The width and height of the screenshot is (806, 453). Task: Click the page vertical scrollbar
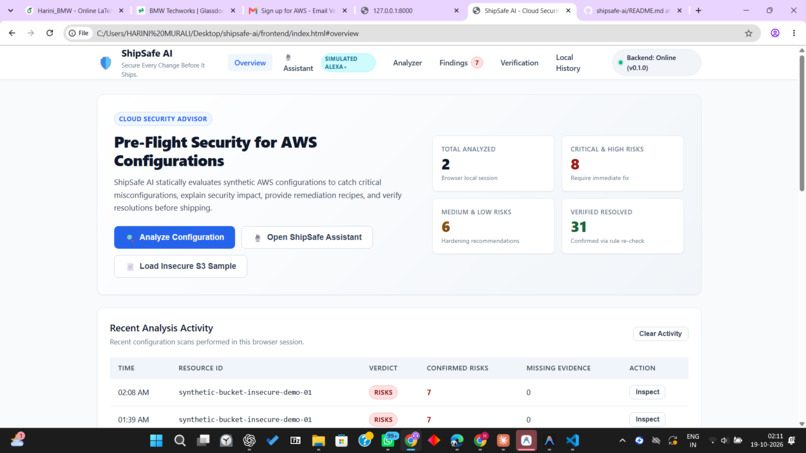click(x=801, y=123)
